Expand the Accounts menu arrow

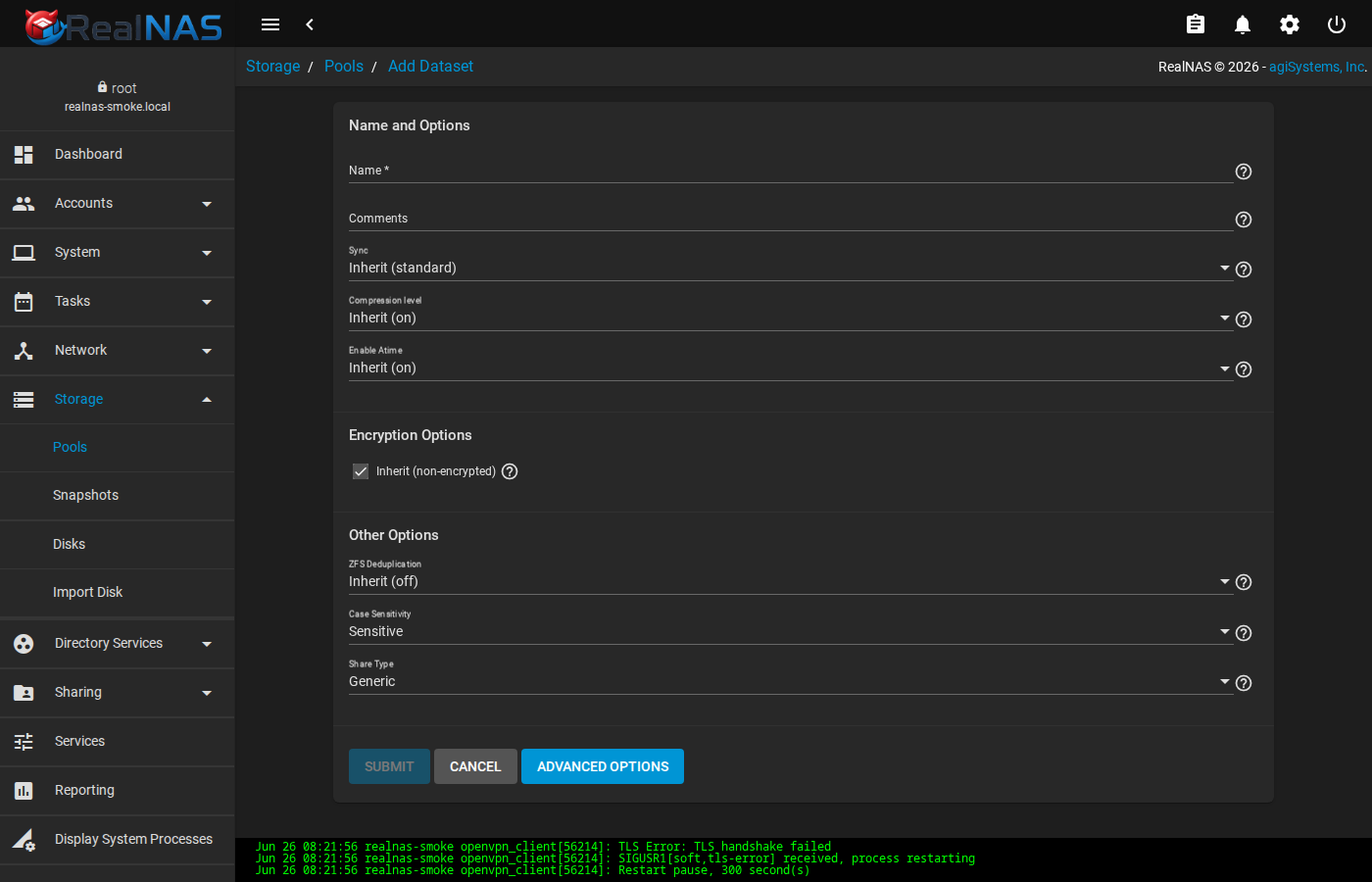[207, 204]
